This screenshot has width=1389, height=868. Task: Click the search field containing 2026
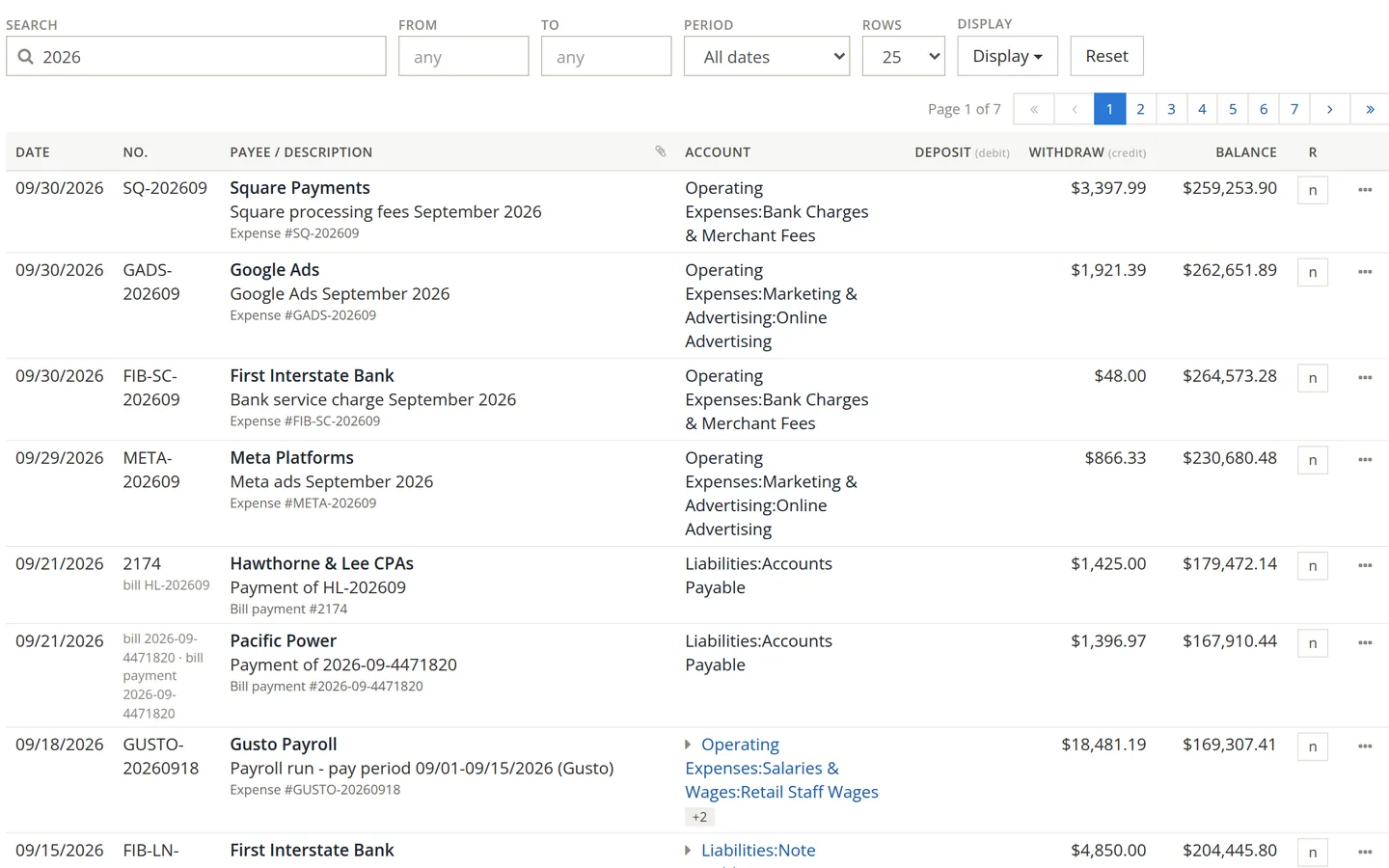tap(196, 57)
